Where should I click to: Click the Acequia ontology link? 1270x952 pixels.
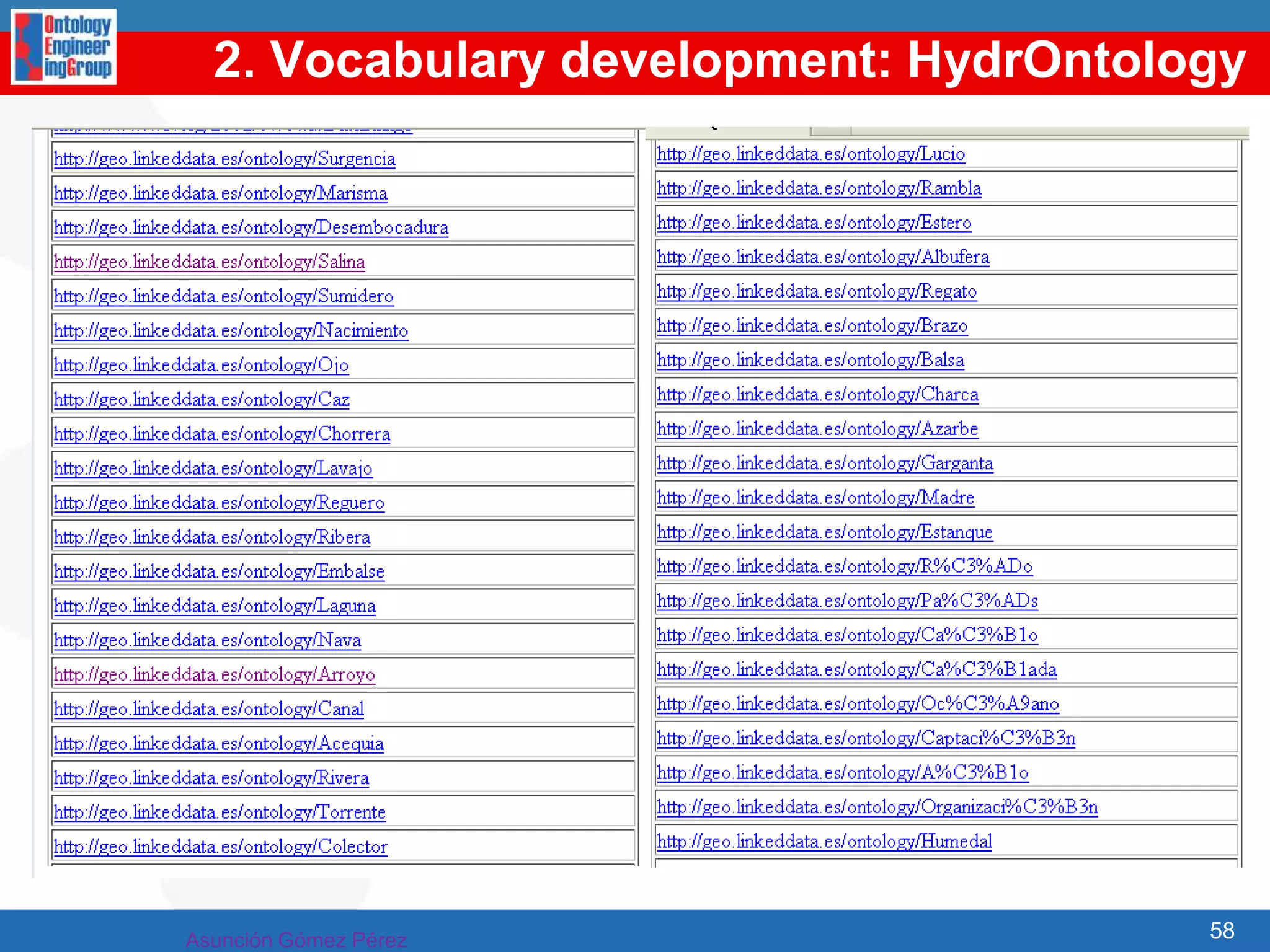pyautogui.click(x=219, y=743)
